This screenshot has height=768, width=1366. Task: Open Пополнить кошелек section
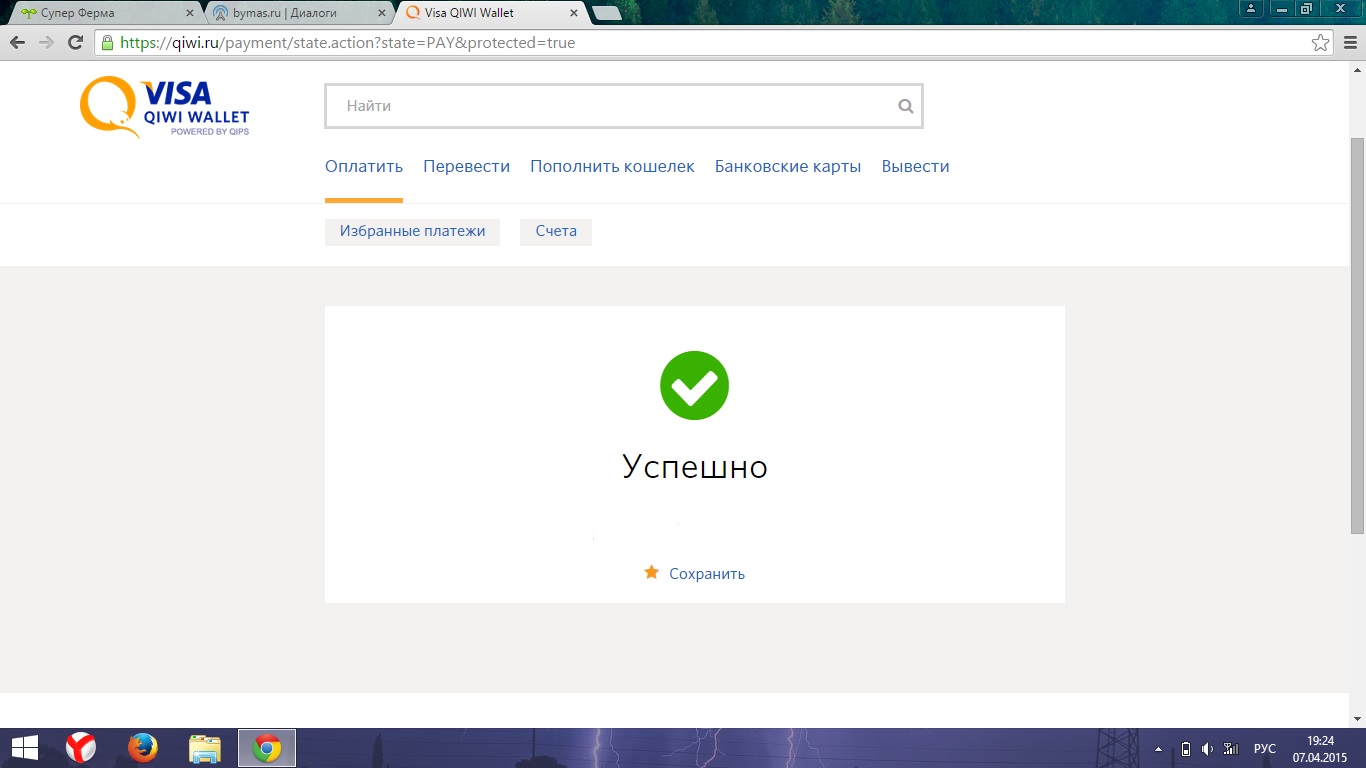tap(612, 167)
